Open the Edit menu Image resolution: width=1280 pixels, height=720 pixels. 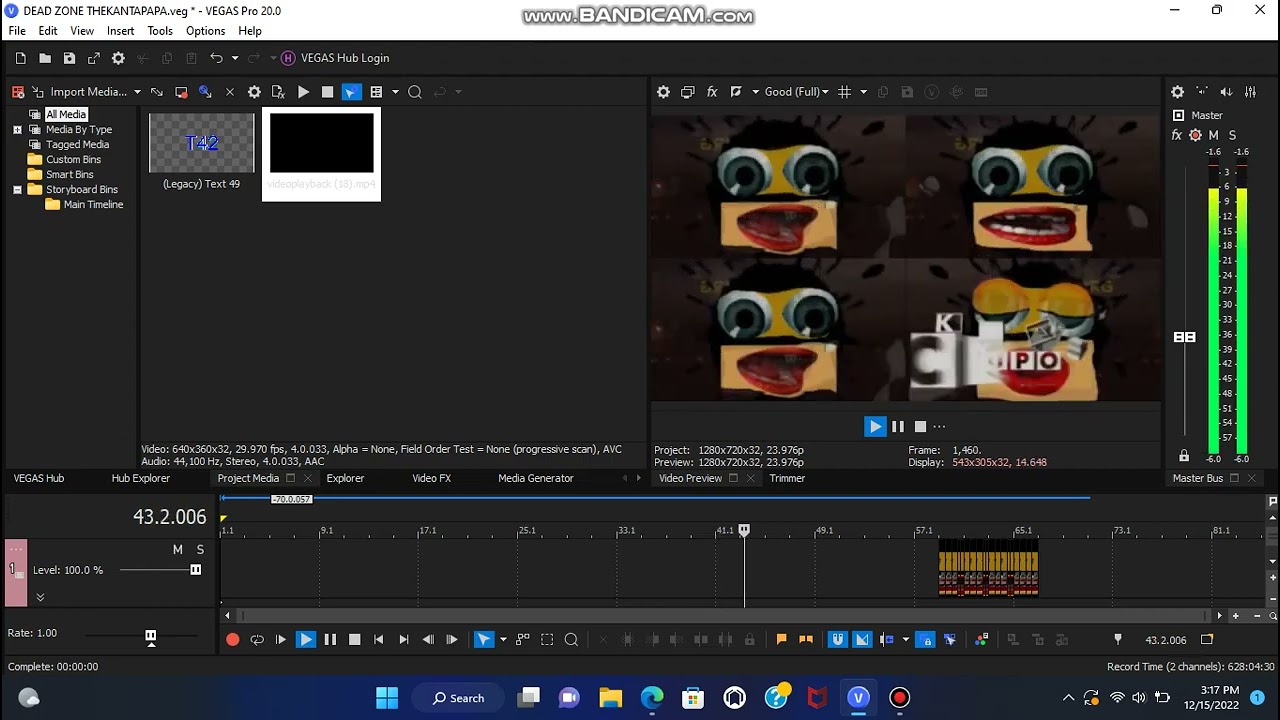(48, 31)
